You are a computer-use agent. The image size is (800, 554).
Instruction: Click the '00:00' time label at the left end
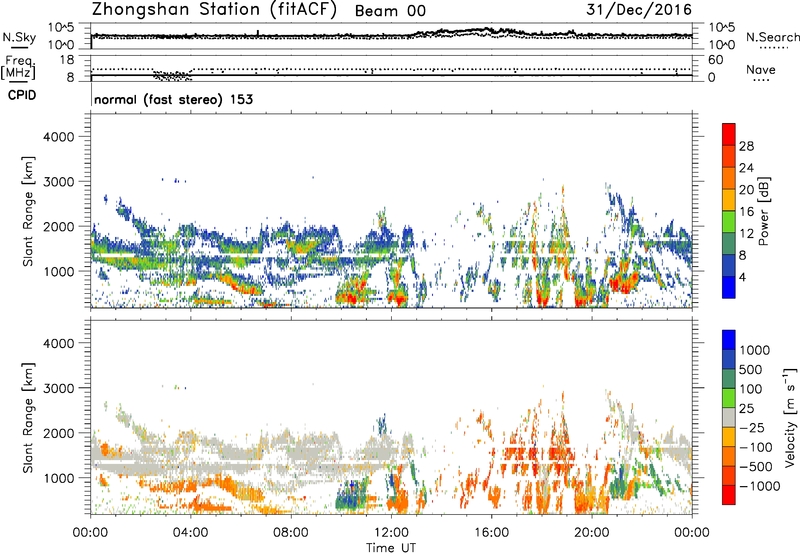coord(90,533)
